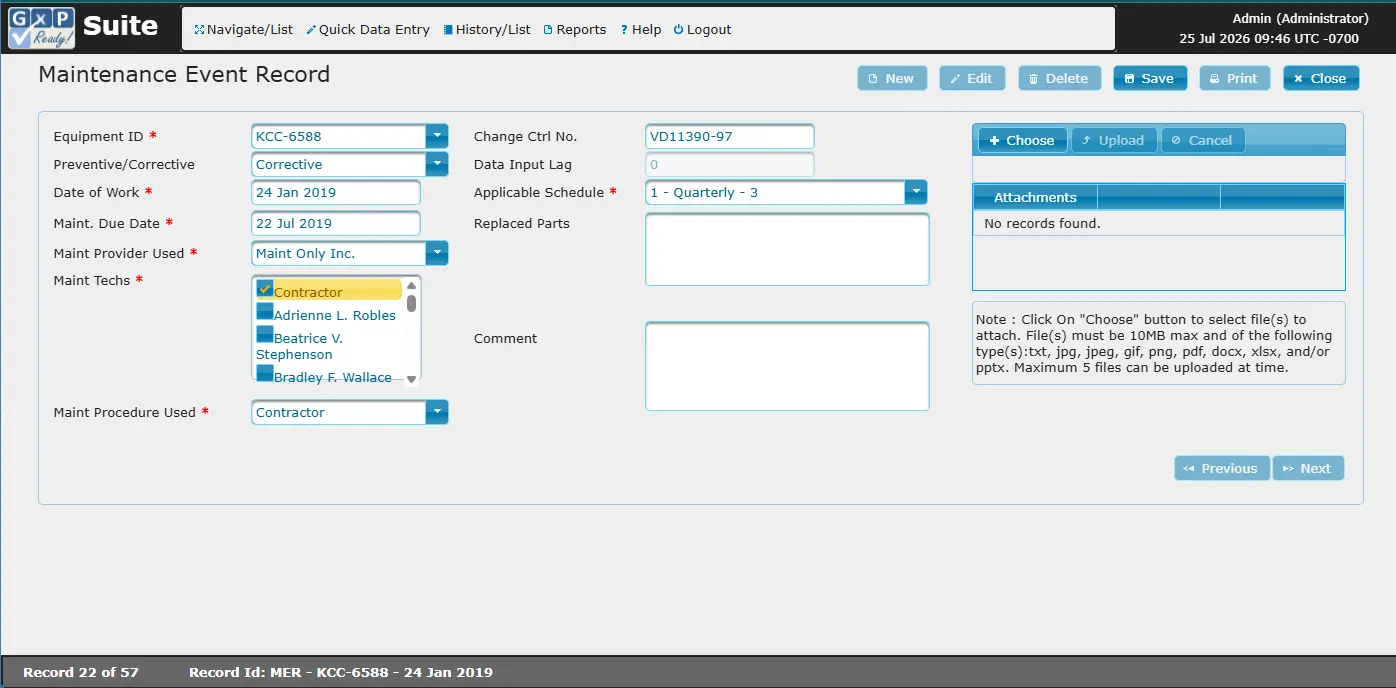This screenshot has width=1396, height=688.
Task: Expand the Maint Procedure Used dropdown
Action: coord(437,412)
